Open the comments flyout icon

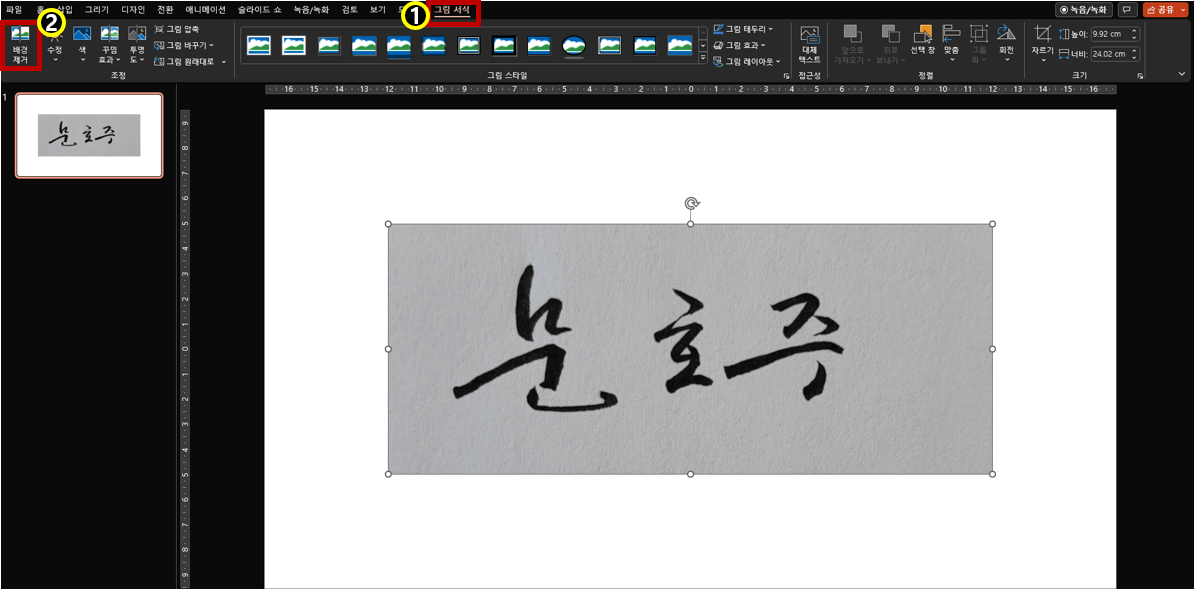(x=1126, y=9)
